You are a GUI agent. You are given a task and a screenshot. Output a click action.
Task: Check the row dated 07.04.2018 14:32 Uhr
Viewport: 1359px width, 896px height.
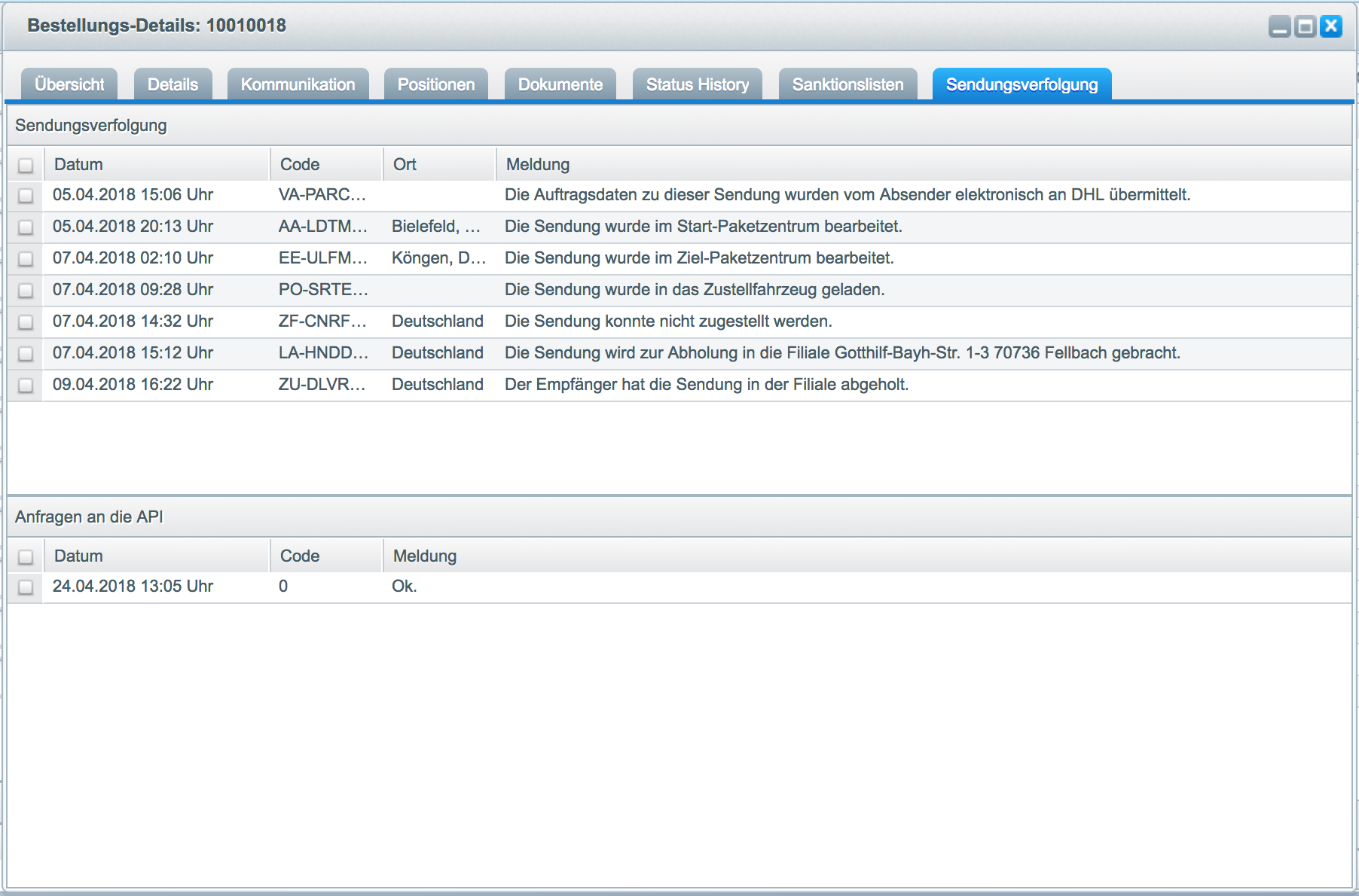coord(26,322)
